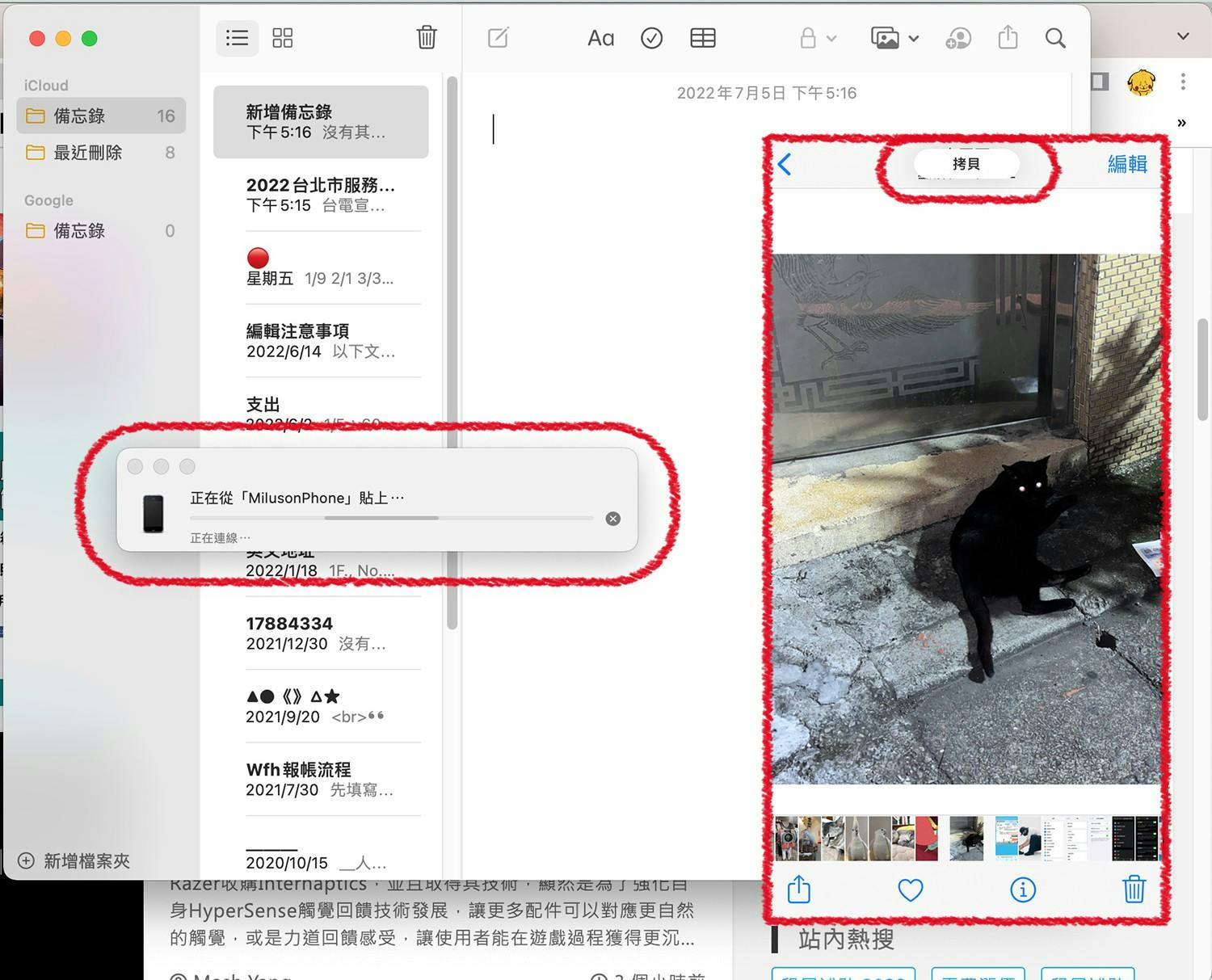Click the notes list scrollbar
Image resolution: width=1212 pixels, height=980 pixels.
(x=452, y=352)
